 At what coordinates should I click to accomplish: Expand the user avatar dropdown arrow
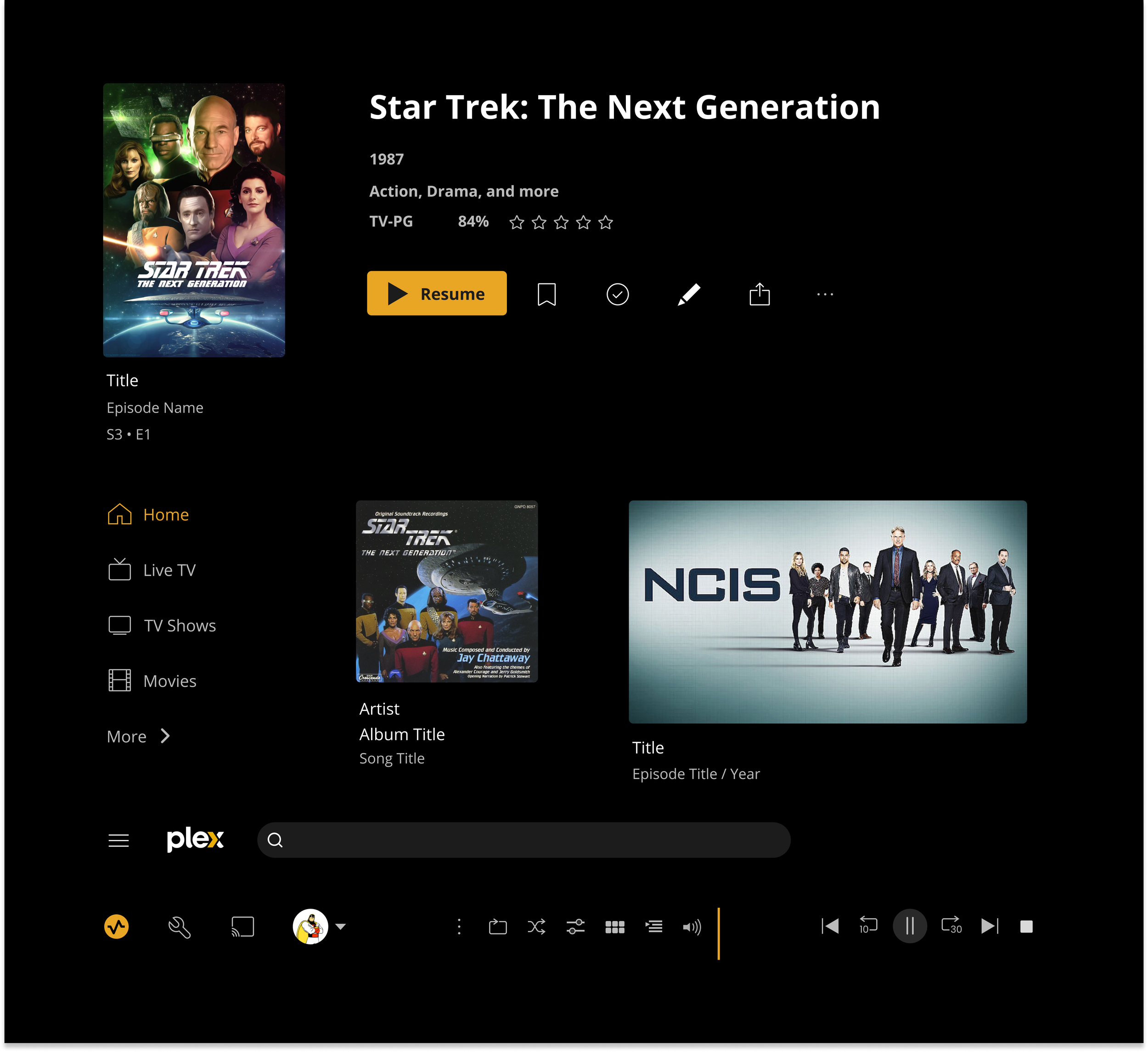click(x=341, y=927)
